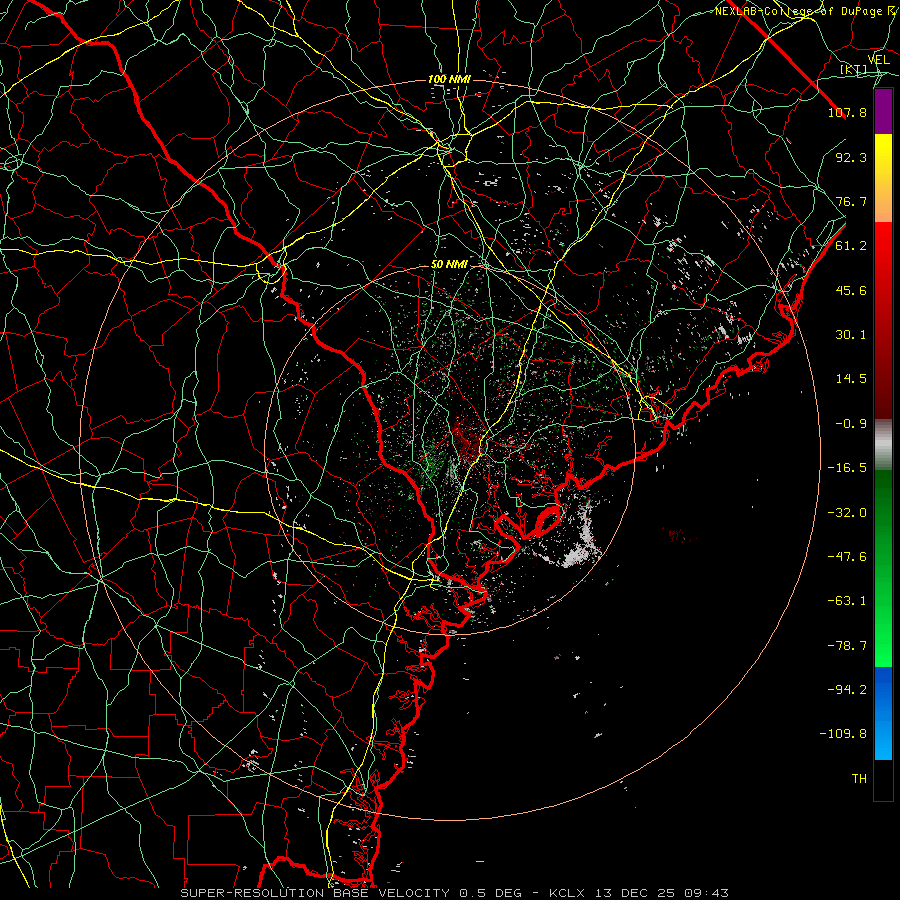Click the VEL legend title
This screenshot has height=900, width=900.
[878, 60]
